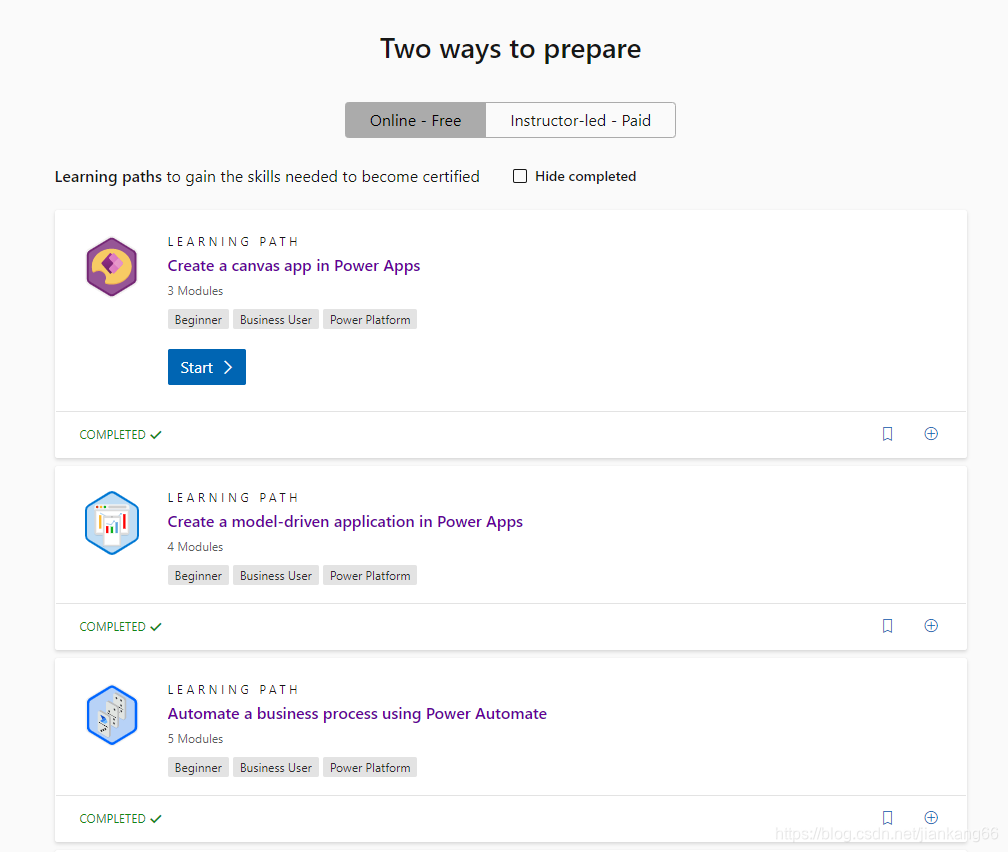This screenshot has height=852, width=1008.
Task: Click COMPLETED status on Power Automate card
Action: pos(120,819)
